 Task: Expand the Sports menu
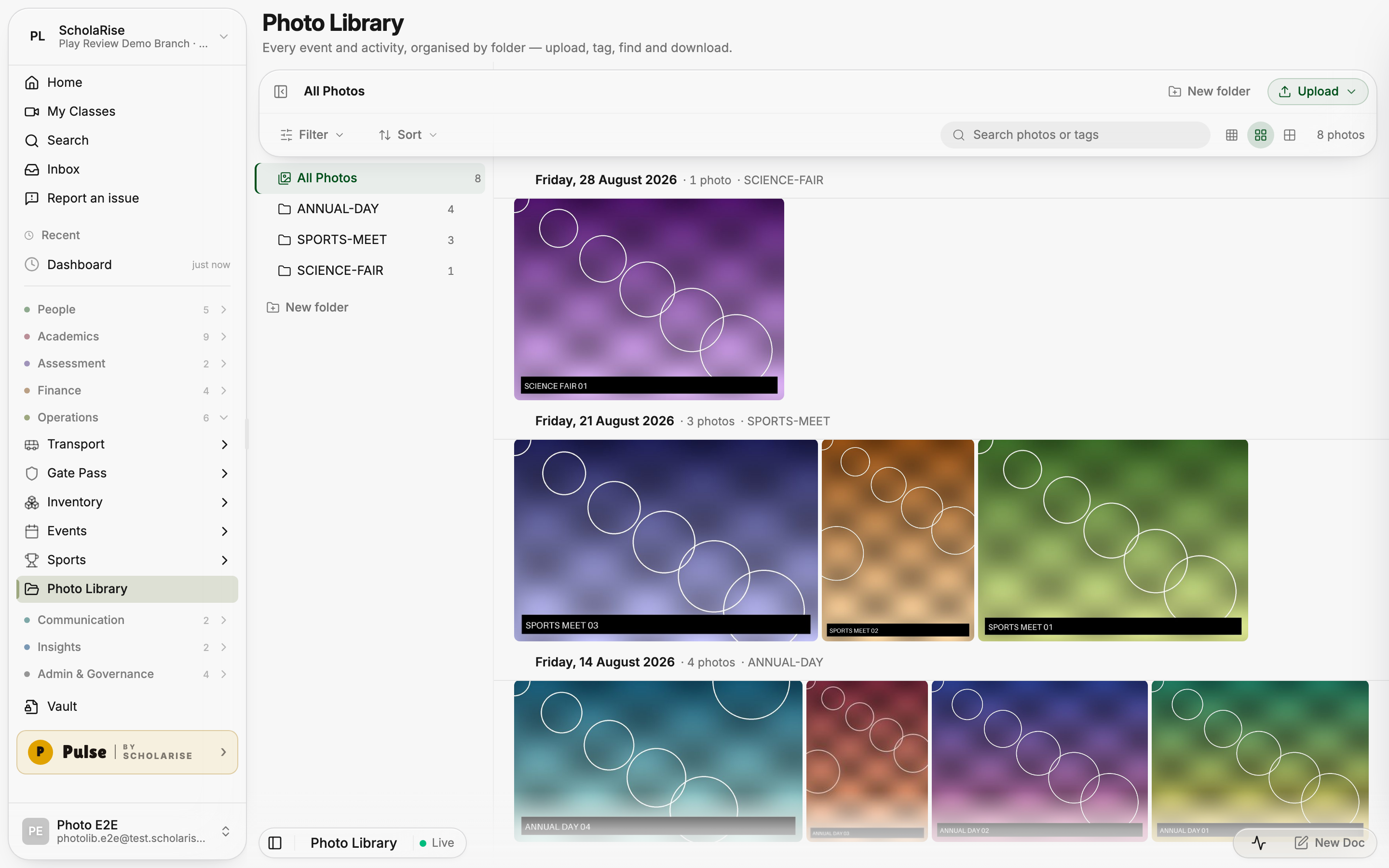point(127,560)
